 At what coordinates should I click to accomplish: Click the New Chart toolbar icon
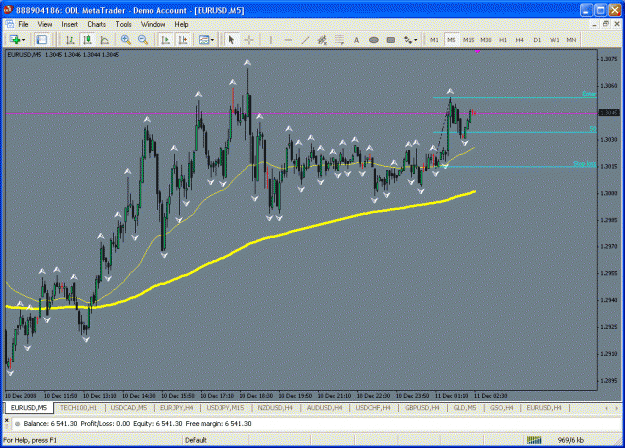click(15, 40)
